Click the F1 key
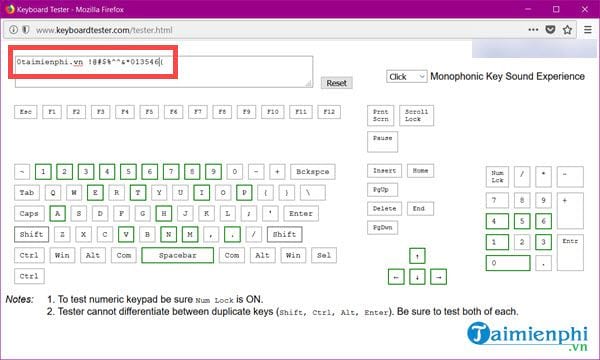The height and width of the screenshot is (360, 600). click(x=52, y=112)
